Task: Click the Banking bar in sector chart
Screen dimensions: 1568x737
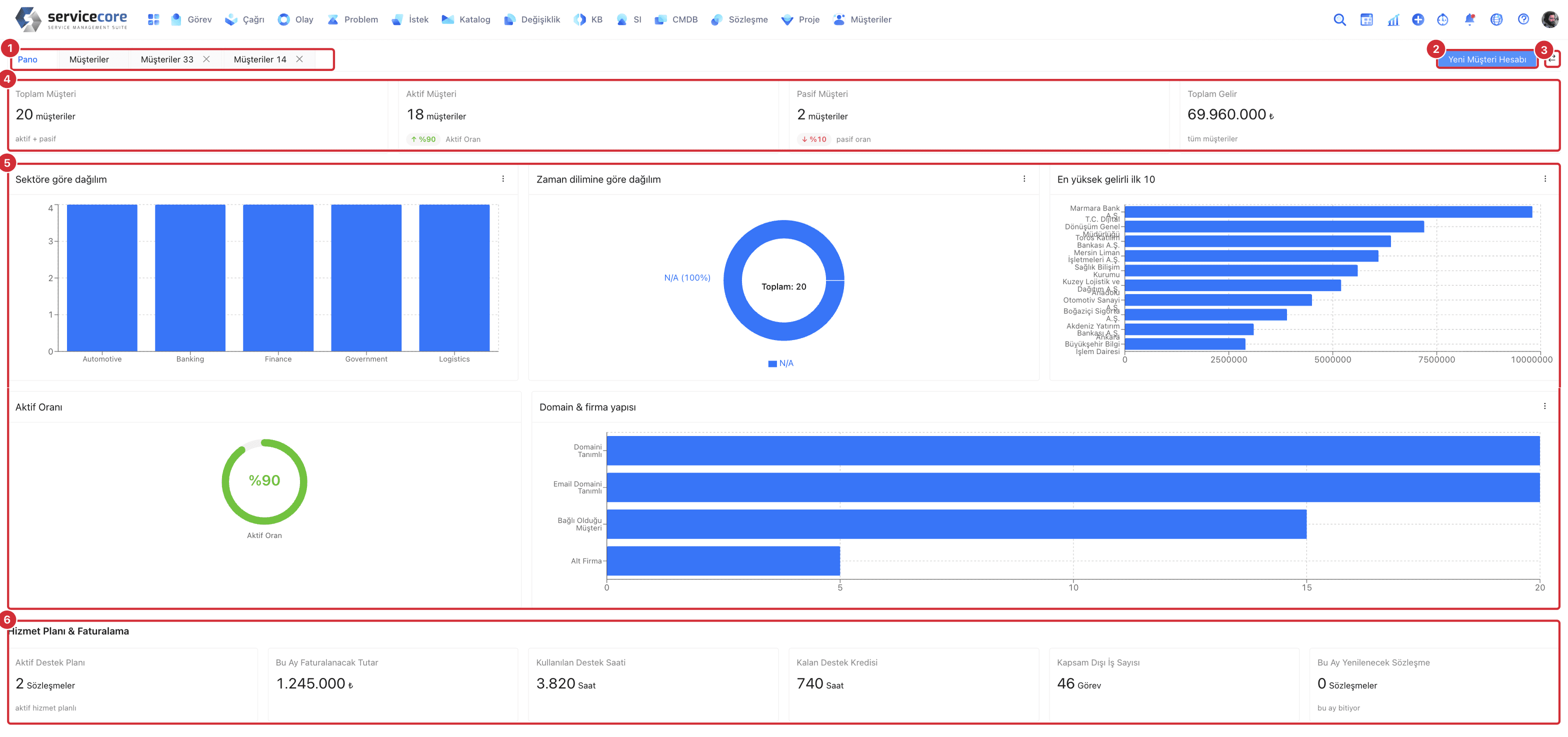Action: [x=190, y=277]
